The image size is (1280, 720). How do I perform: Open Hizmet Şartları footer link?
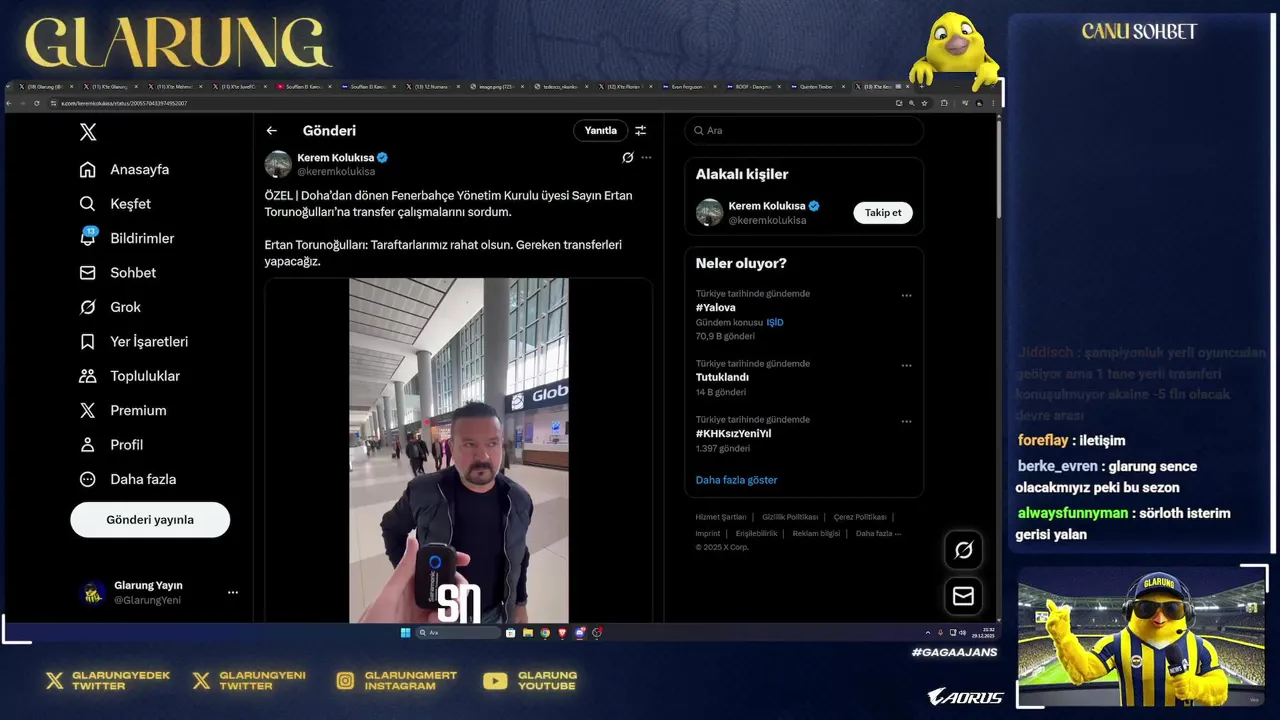[721, 517]
